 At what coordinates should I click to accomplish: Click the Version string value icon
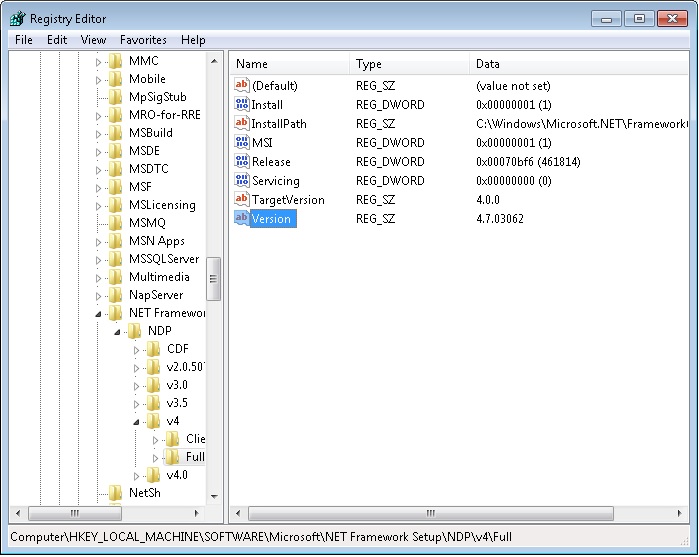point(242,218)
